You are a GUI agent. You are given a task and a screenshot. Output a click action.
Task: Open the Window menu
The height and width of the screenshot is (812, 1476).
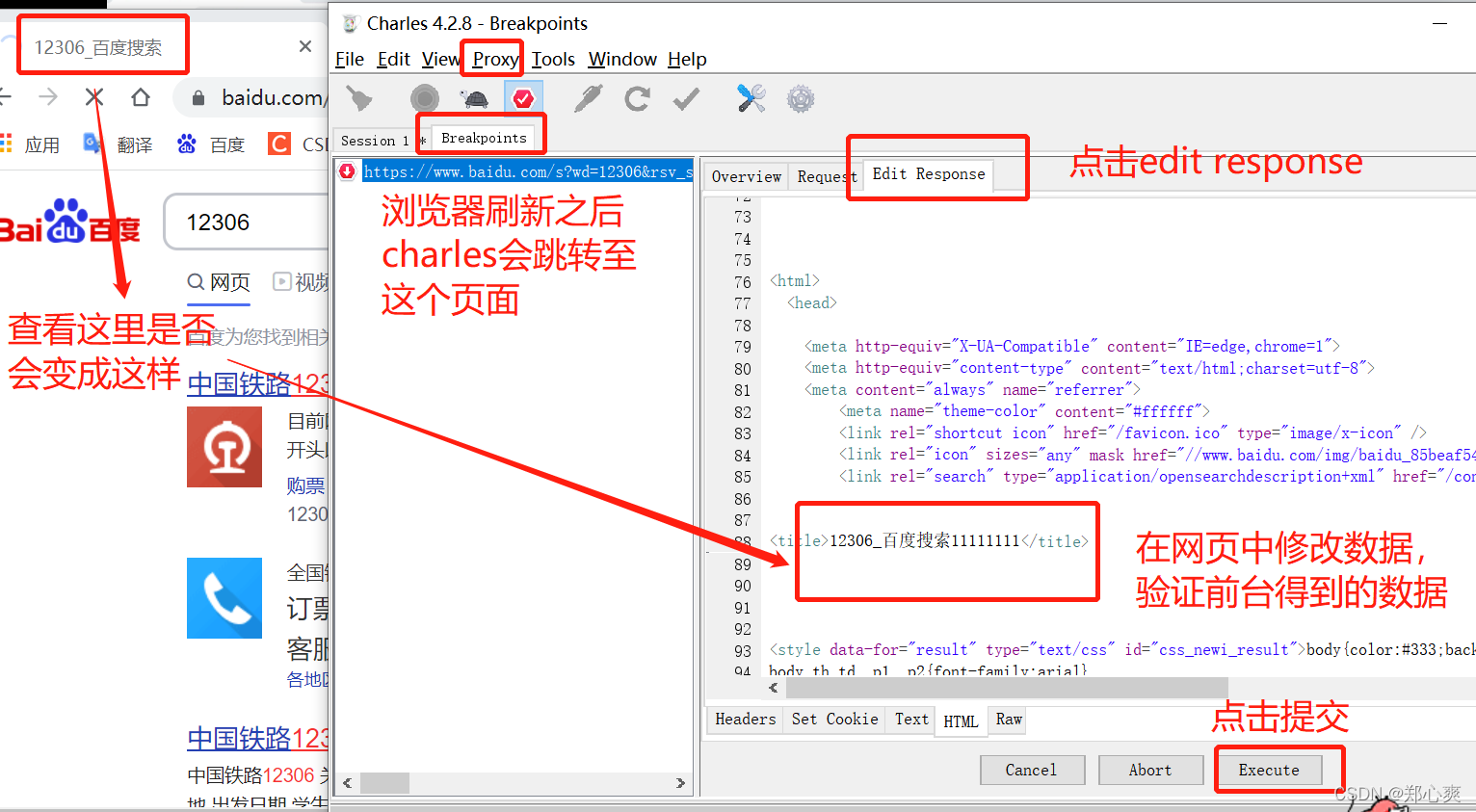[x=622, y=60]
